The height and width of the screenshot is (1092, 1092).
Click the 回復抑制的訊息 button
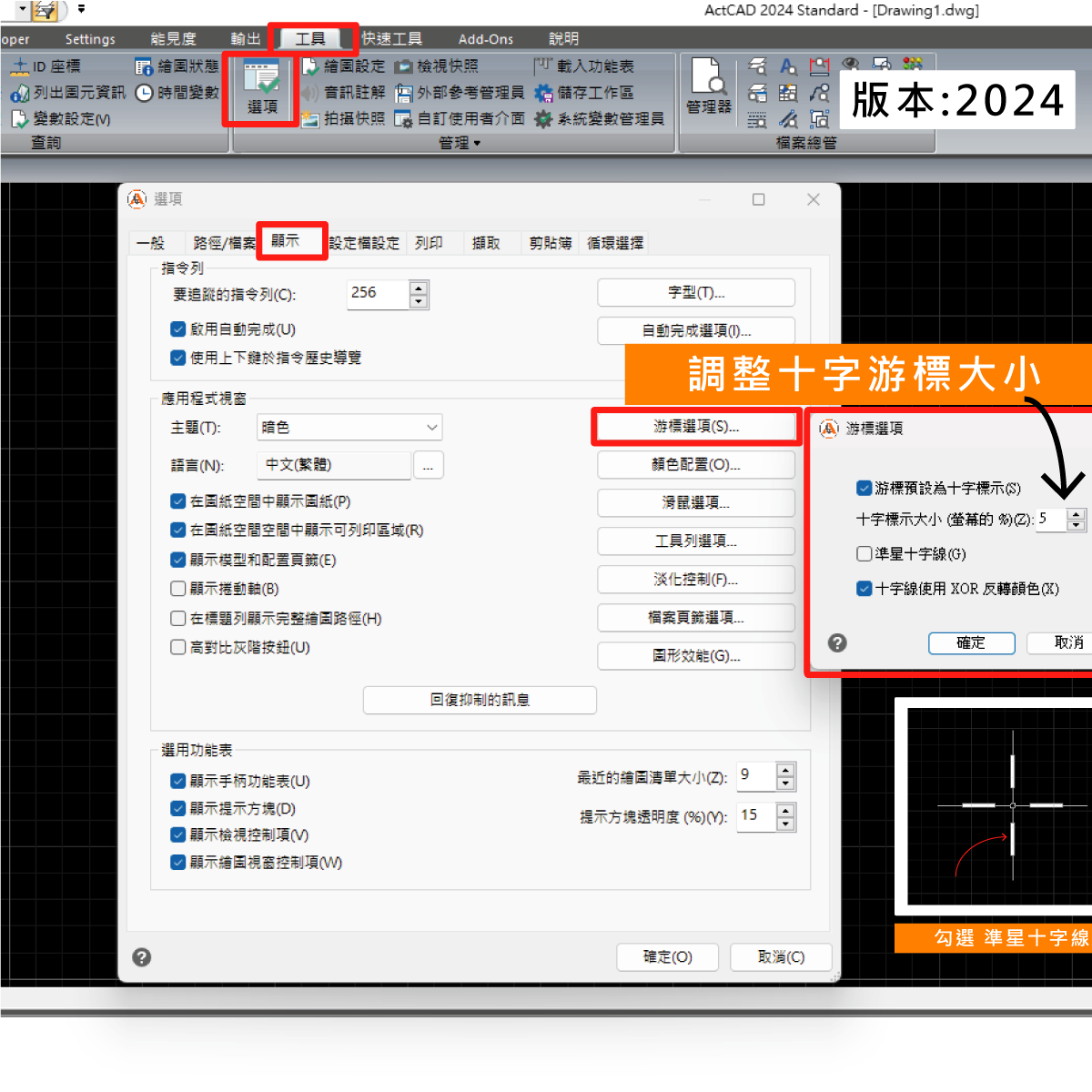pyautogui.click(x=480, y=700)
